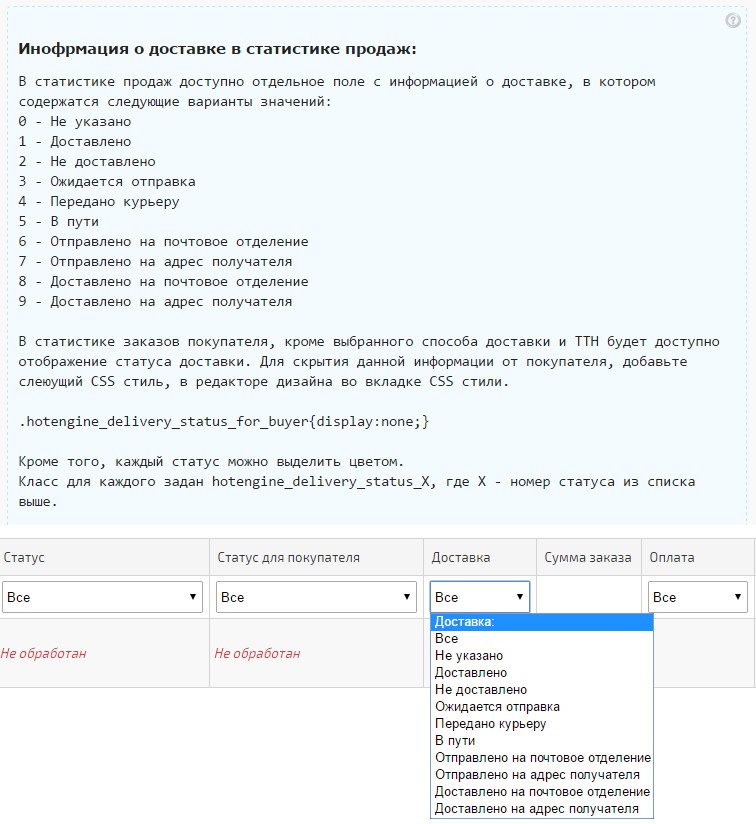Select the Не указано delivery option
The height and width of the screenshot is (824, 756).
coord(469,656)
